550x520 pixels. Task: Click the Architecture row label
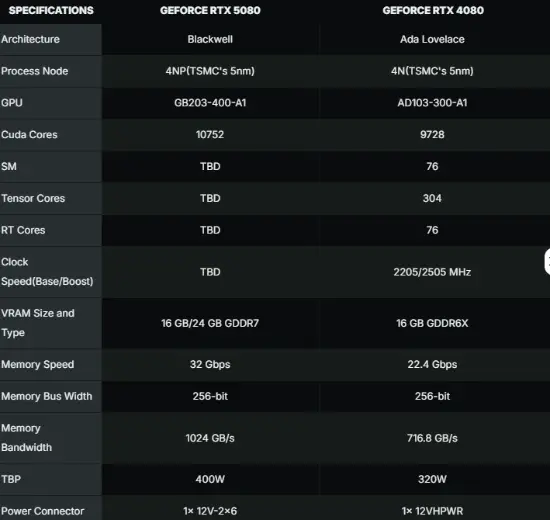pos(31,39)
